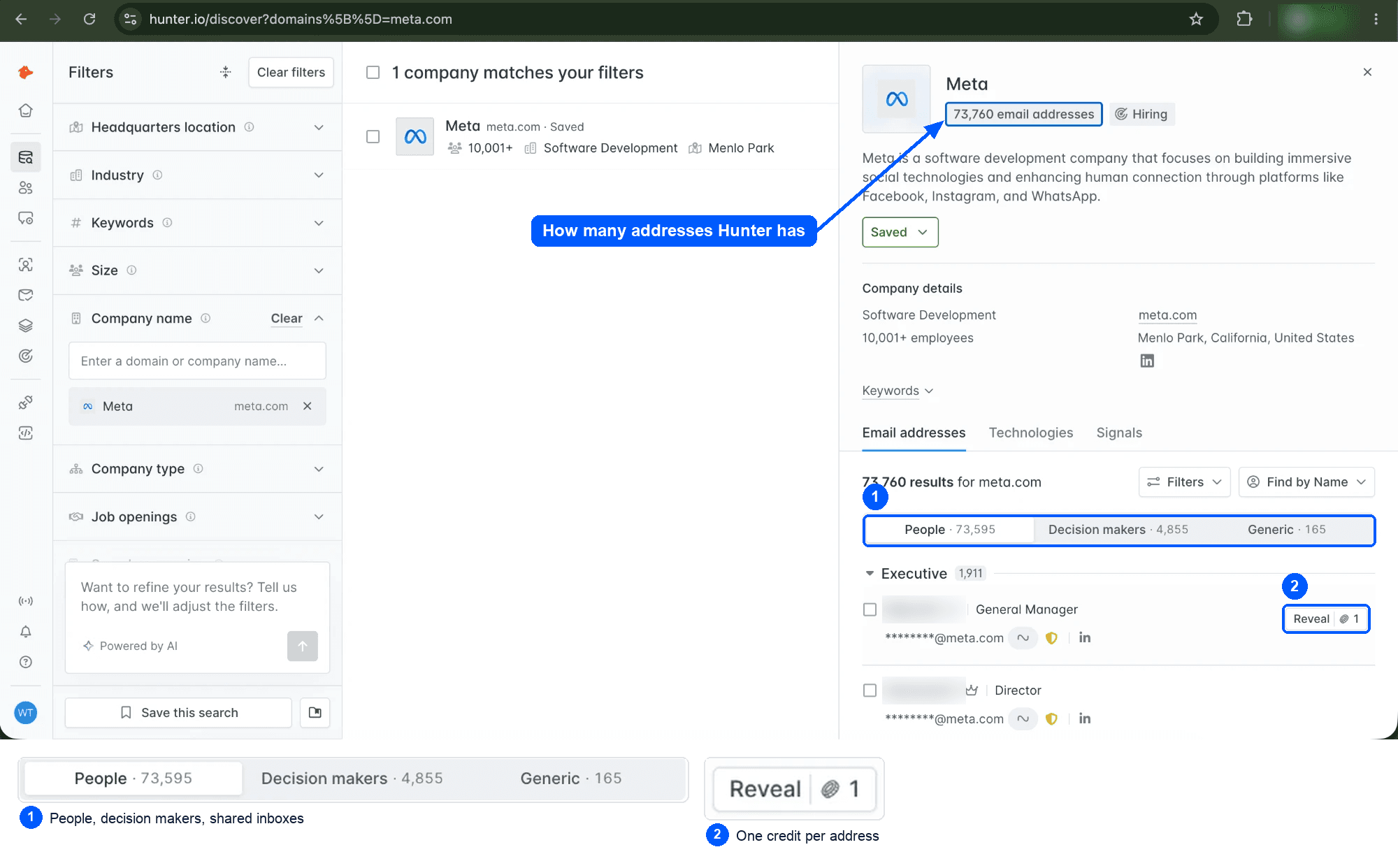The image size is (1398, 868).
Task: Switch to the Technologies tab
Action: pyautogui.click(x=1031, y=433)
